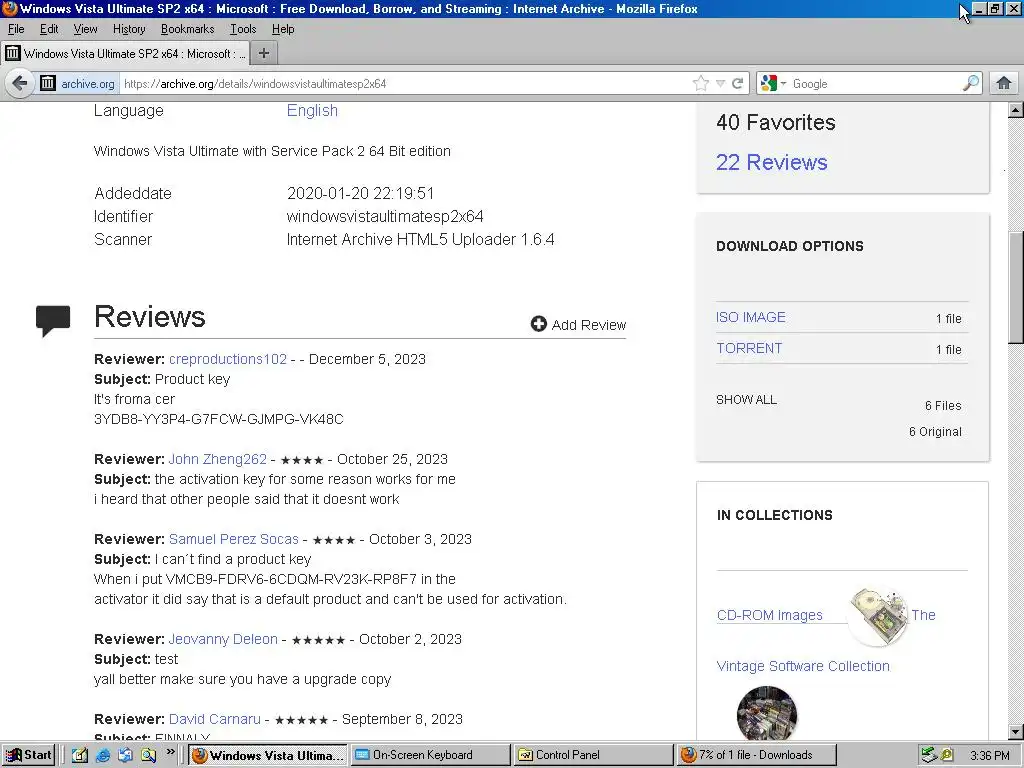1024x768 pixels.
Task: Click the 3:36 PM taskbar clock
Action: tap(989, 756)
